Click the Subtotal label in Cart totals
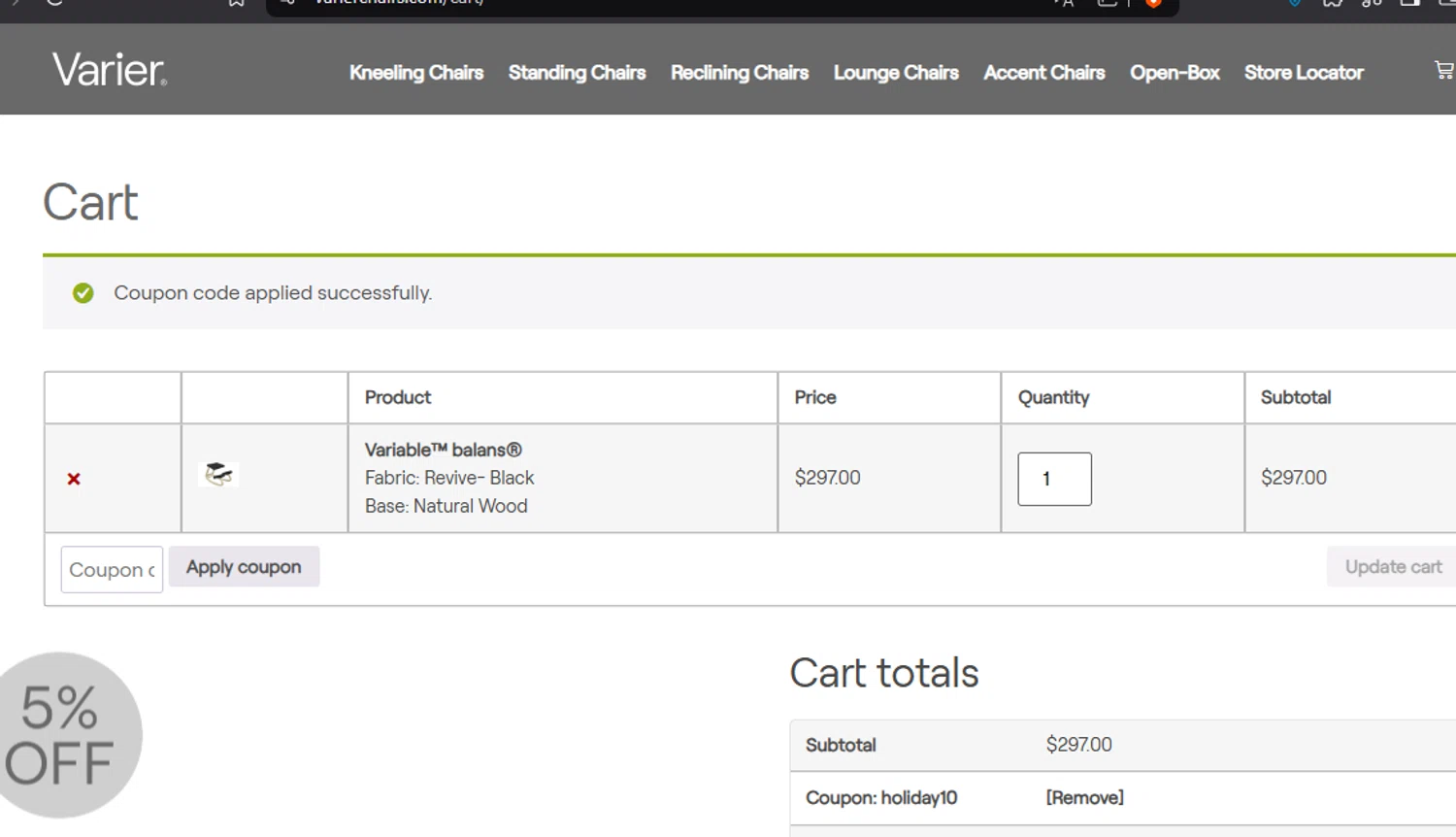The width and height of the screenshot is (1456, 837). tap(841, 745)
